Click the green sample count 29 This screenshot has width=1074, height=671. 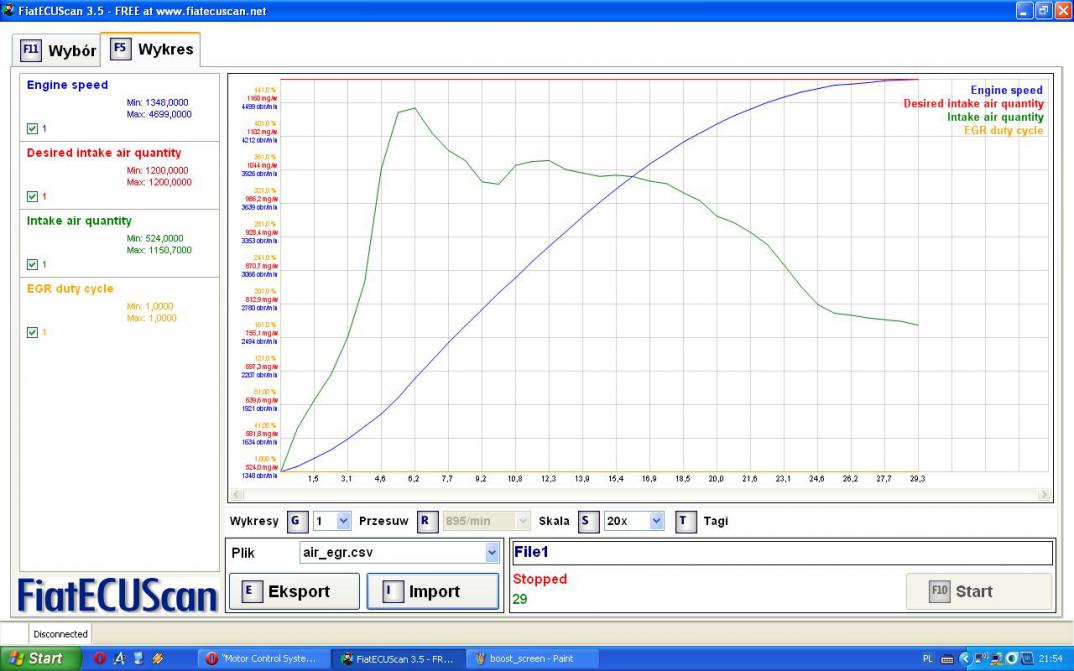(520, 599)
